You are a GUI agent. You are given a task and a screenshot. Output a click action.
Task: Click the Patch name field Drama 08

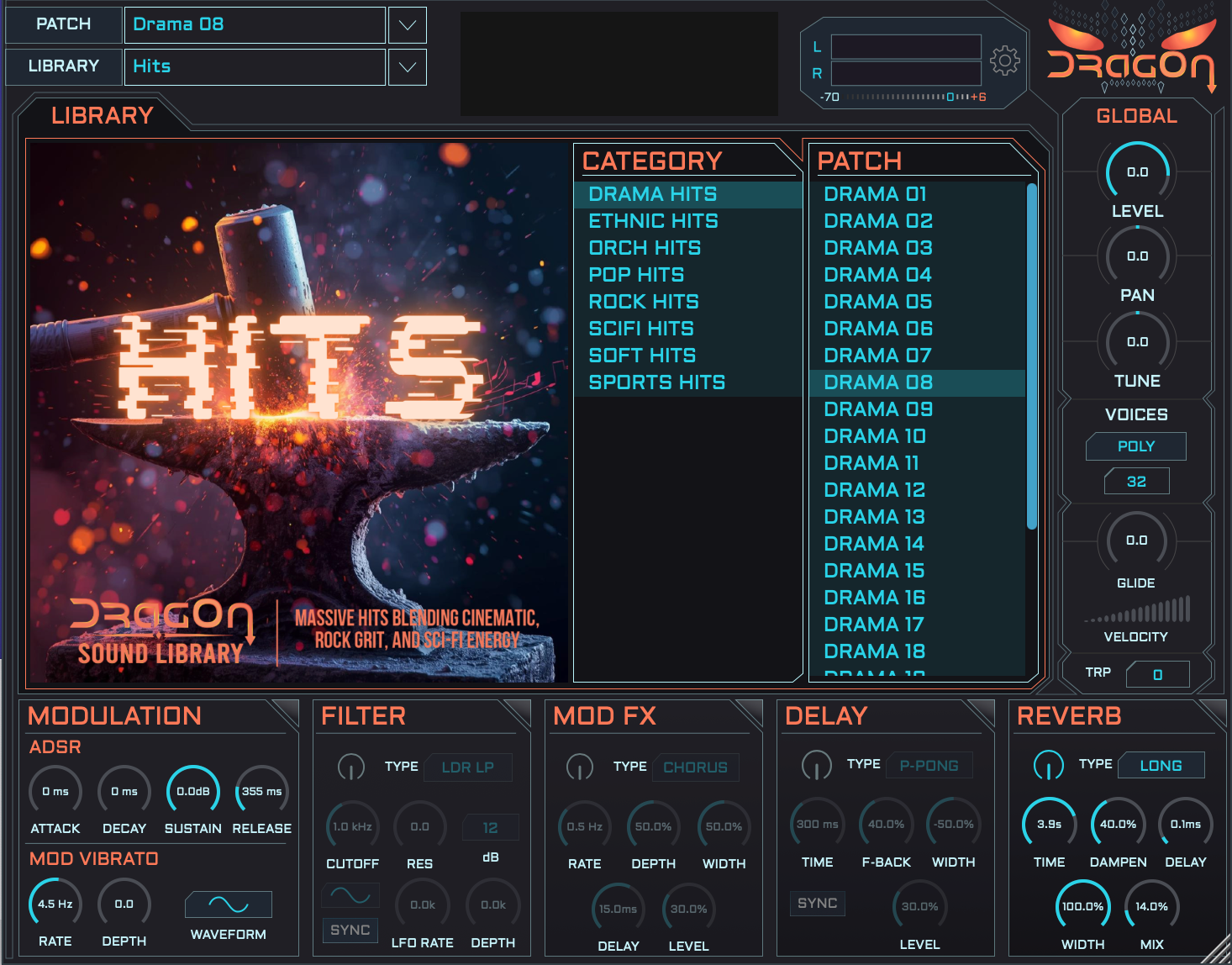(x=255, y=25)
